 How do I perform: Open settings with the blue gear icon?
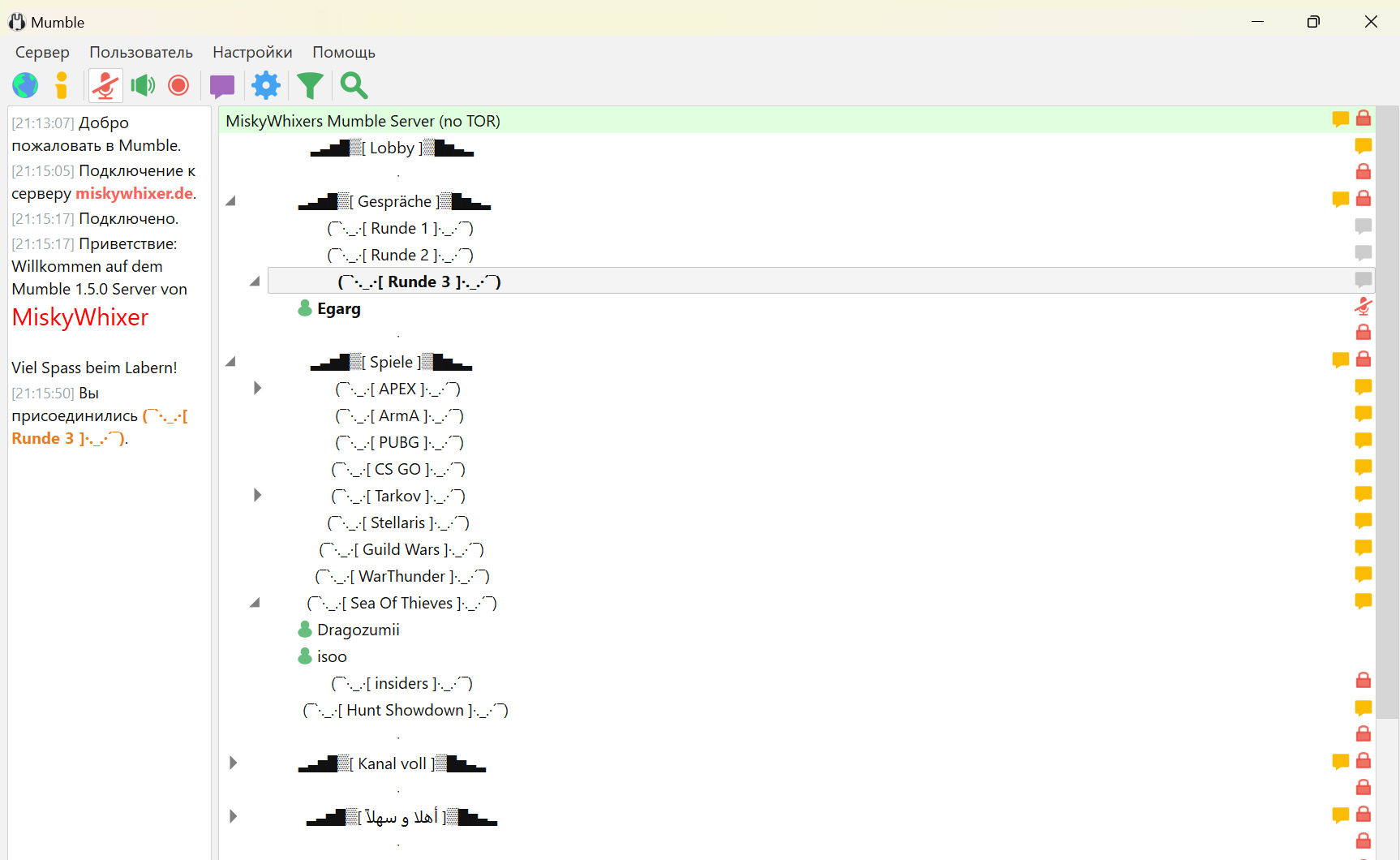click(x=265, y=85)
